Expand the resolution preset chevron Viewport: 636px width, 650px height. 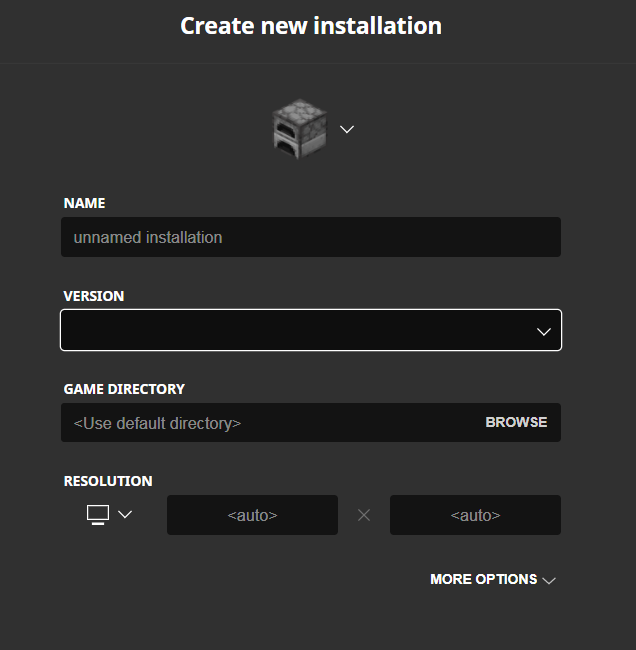click(x=125, y=514)
